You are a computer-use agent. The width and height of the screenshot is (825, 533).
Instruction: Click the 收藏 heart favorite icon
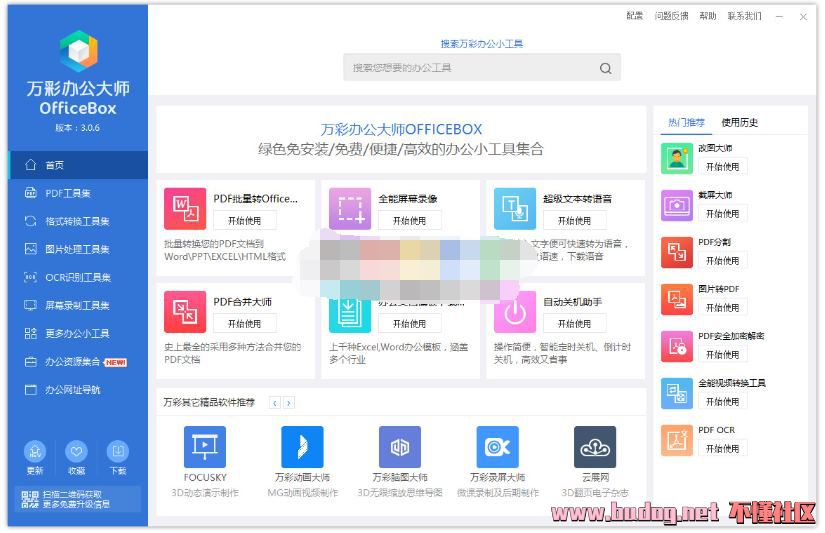pos(76,451)
